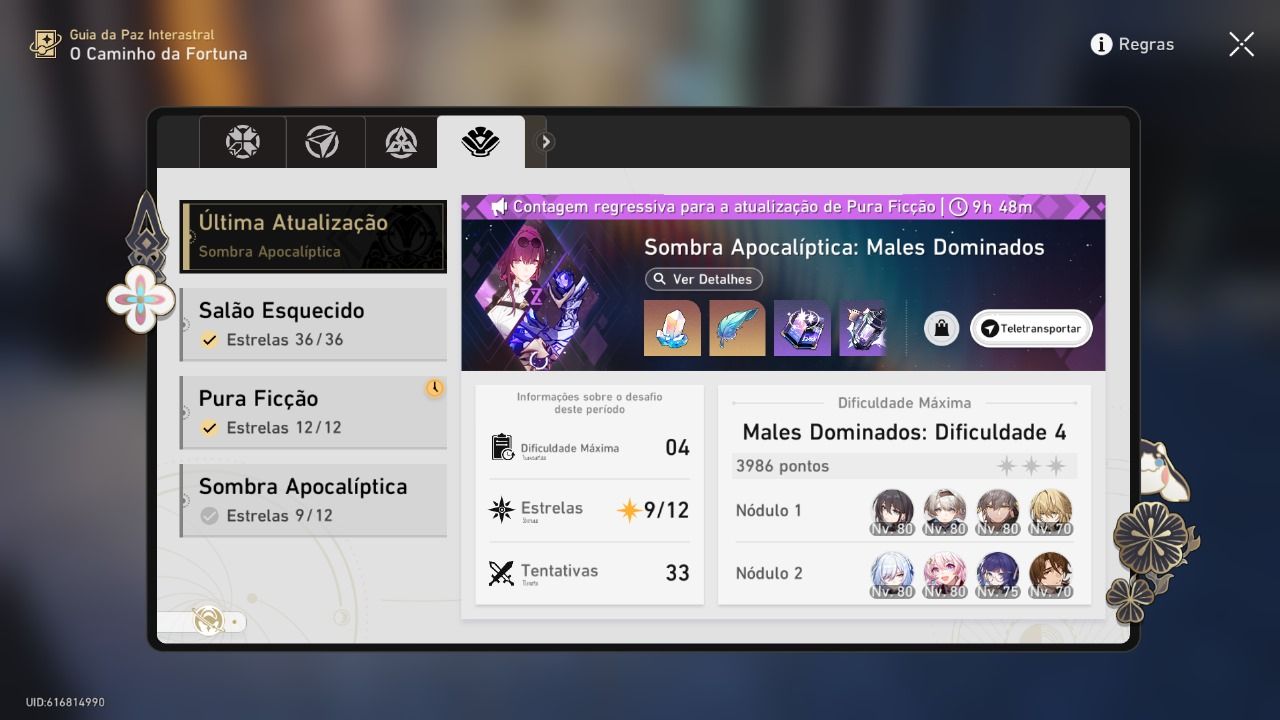Screen dimensions: 1280x720
Task: View the blue feather reward icon
Action: tap(737, 327)
